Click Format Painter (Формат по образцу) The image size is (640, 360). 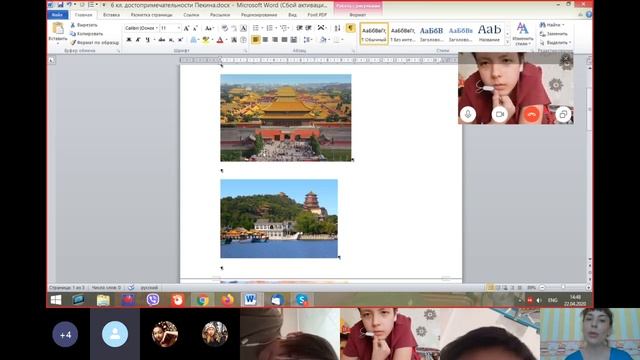[x=95, y=42]
